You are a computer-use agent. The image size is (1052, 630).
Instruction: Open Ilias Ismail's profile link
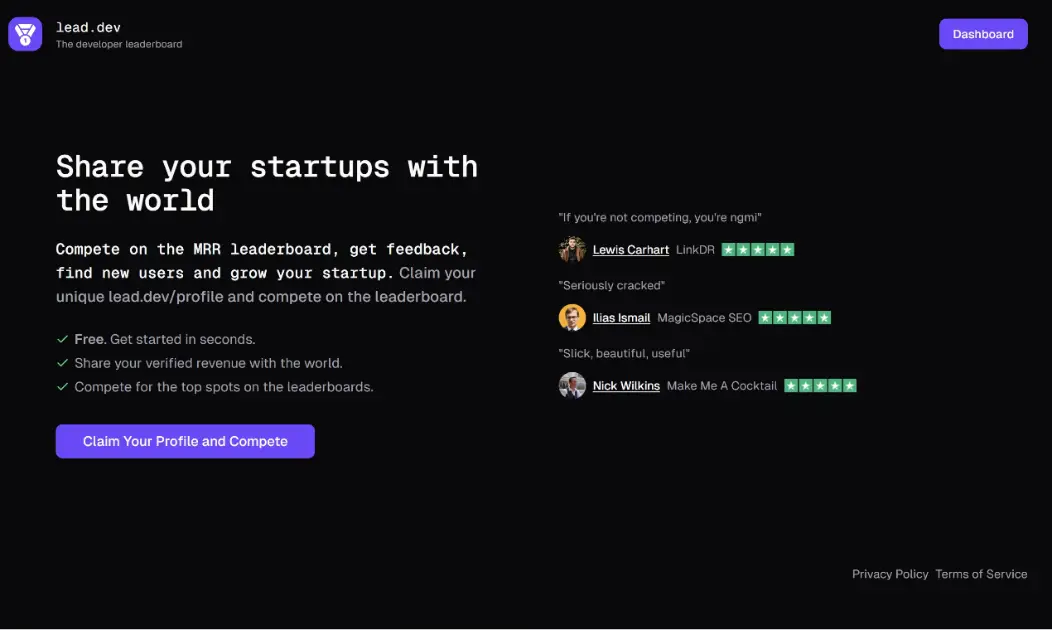623,317
